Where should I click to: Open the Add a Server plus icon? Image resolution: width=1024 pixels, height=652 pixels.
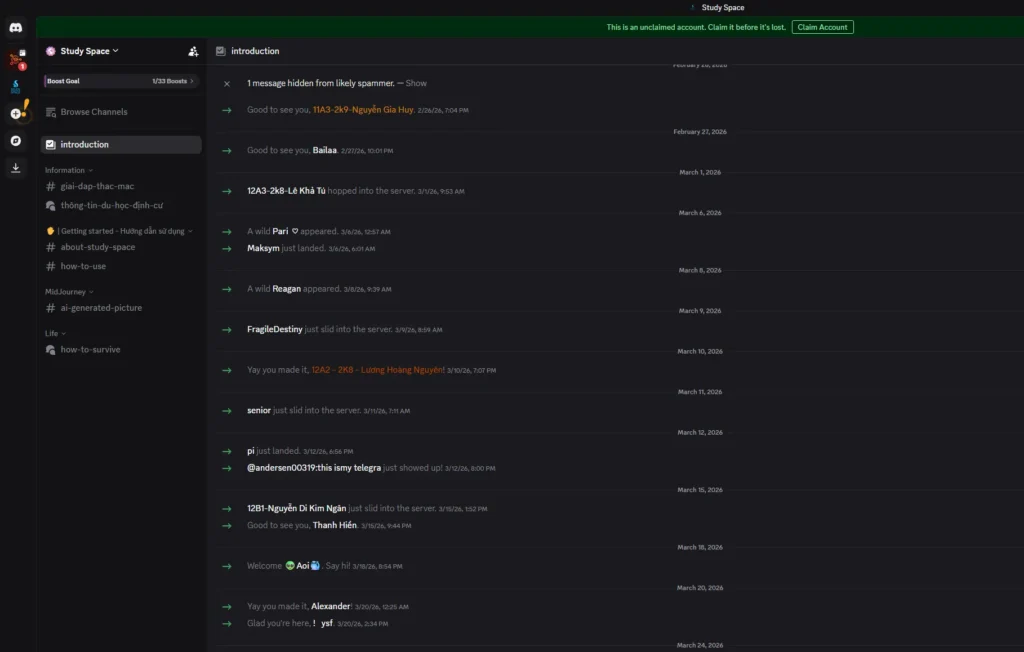tap(15, 115)
